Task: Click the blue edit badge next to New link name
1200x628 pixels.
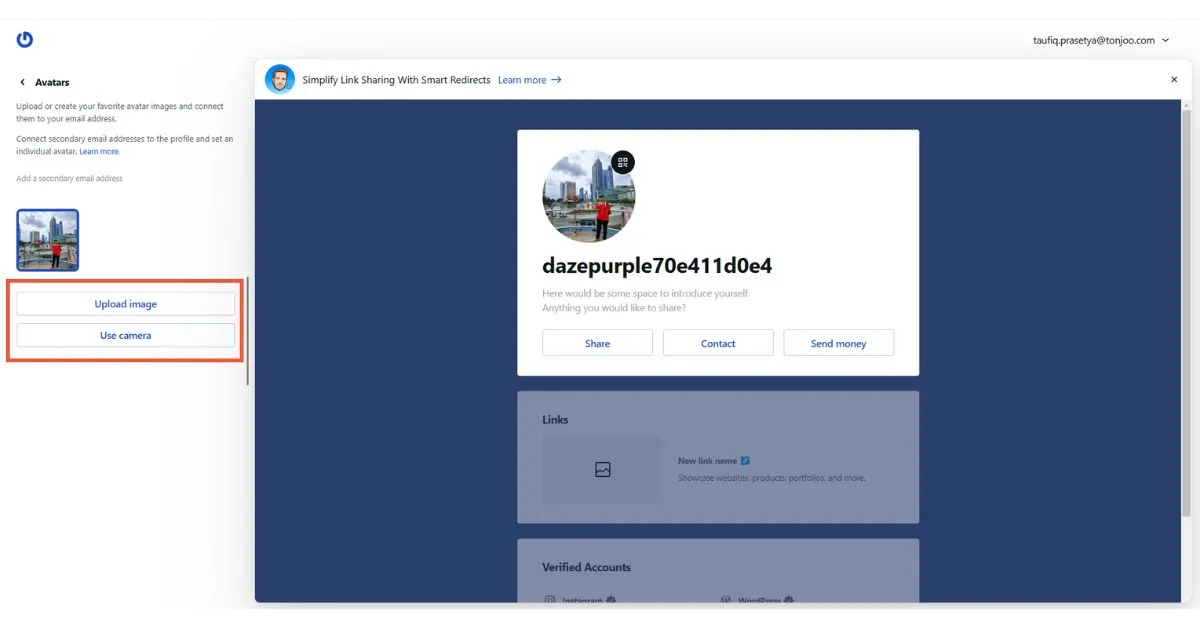Action: click(744, 460)
